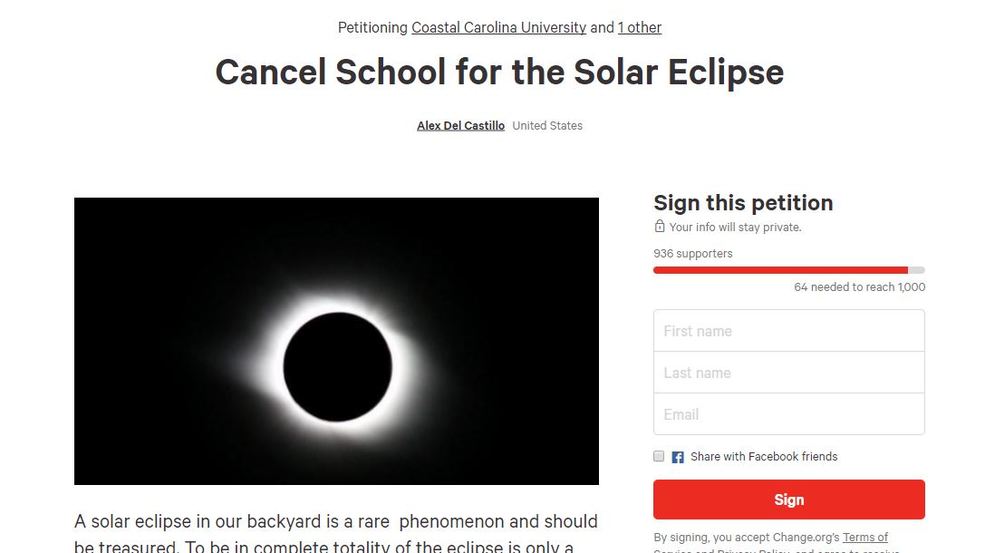Click the supporters progress bar
Image resolution: width=985 pixels, height=553 pixels.
pyautogui.click(x=789, y=270)
